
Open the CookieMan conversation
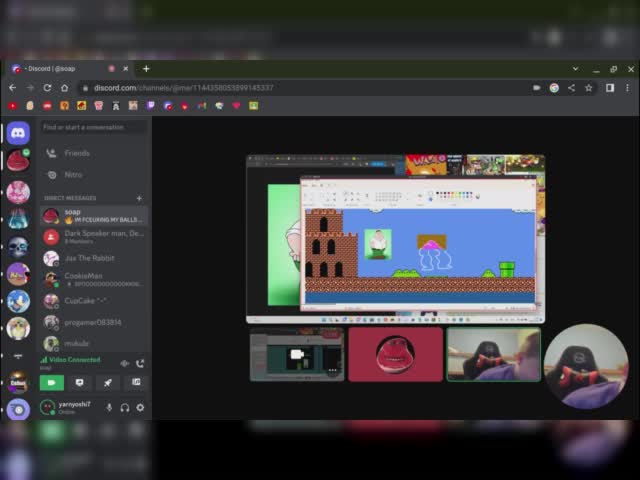point(93,280)
